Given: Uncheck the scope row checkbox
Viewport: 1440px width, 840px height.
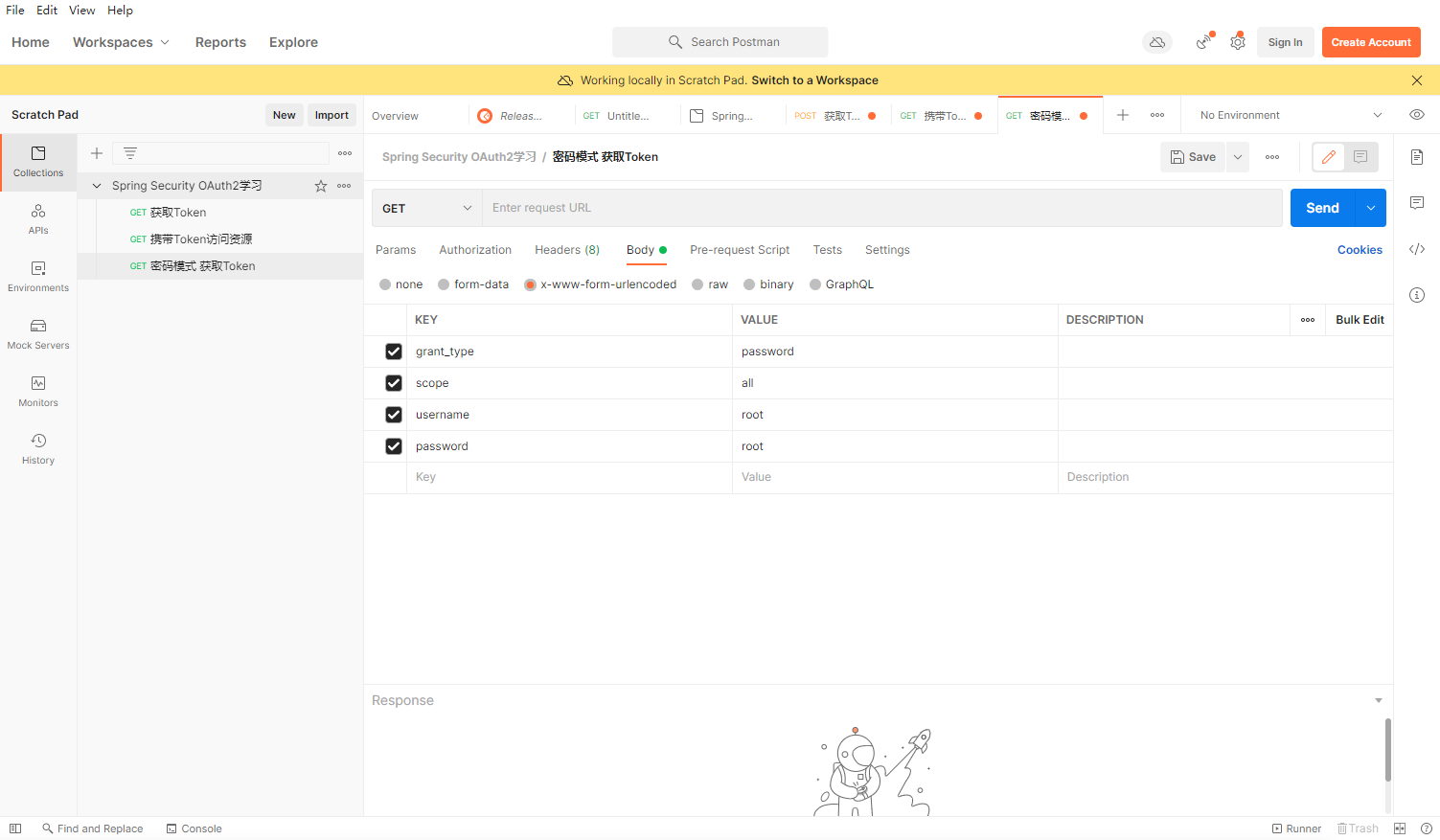Looking at the screenshot, I should tap(394, 383).
